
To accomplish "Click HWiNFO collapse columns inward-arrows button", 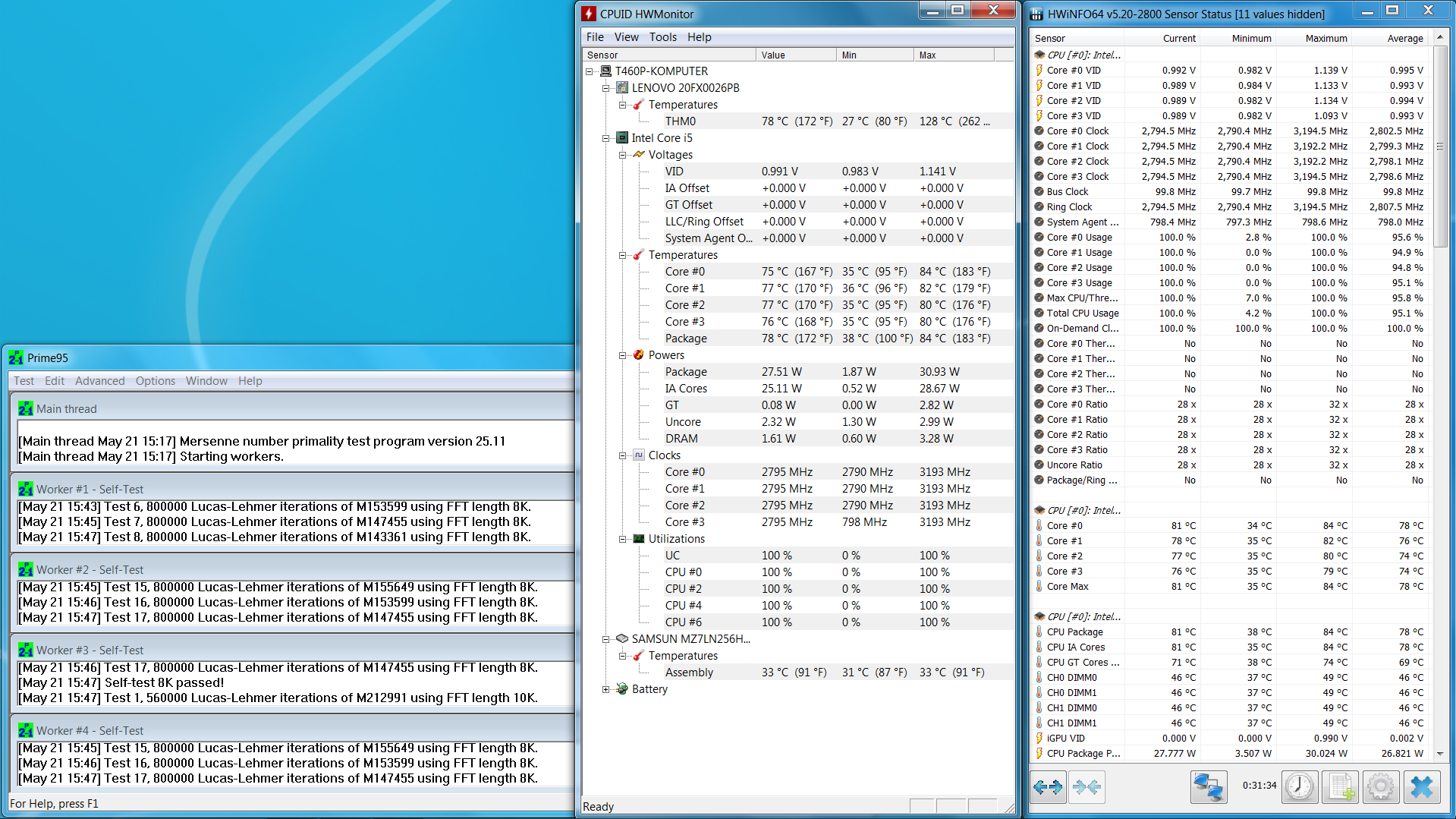I will tap(1086, 787).
